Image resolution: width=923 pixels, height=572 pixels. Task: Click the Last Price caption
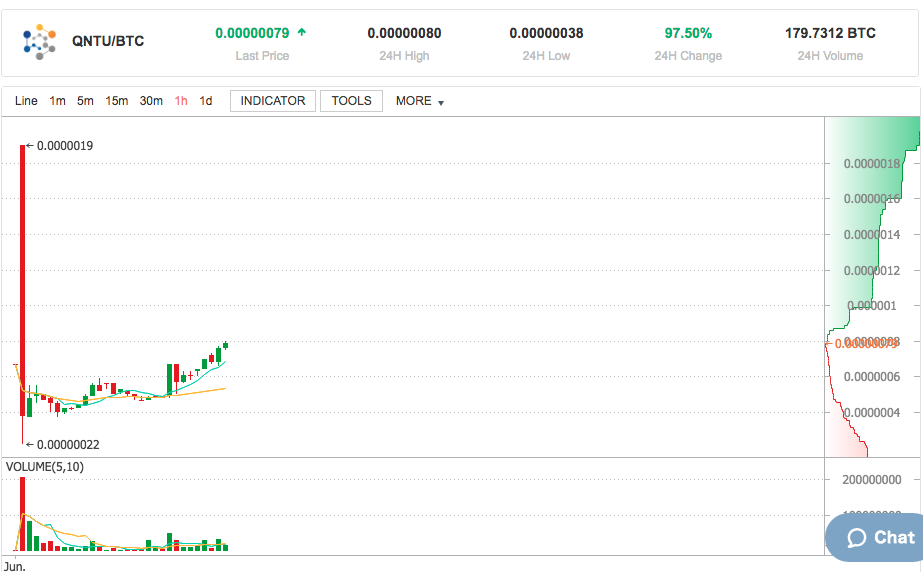tap(262, 56)
